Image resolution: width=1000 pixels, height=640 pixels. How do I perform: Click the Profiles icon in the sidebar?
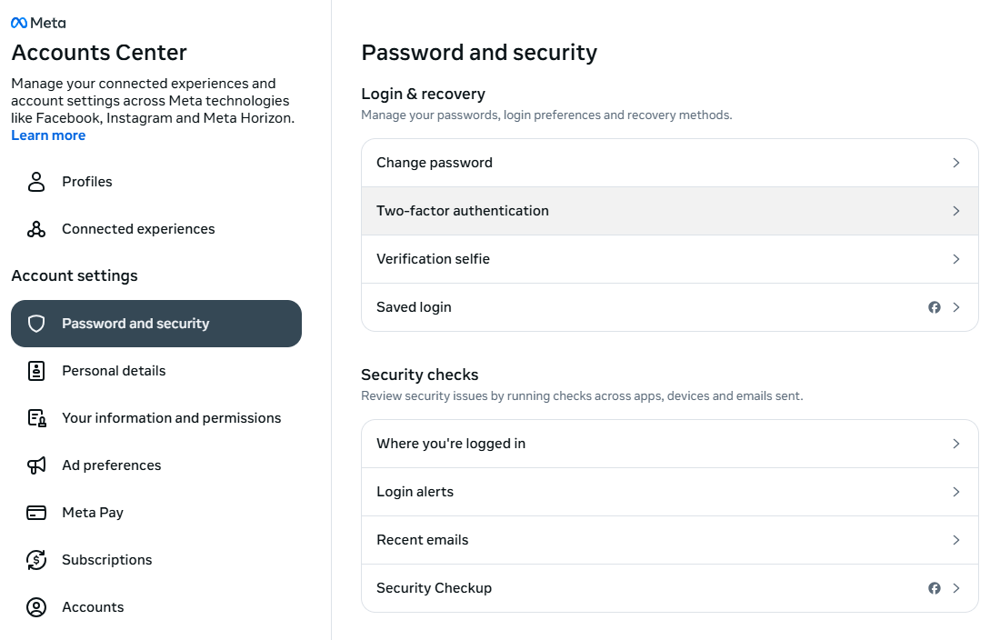36,181
